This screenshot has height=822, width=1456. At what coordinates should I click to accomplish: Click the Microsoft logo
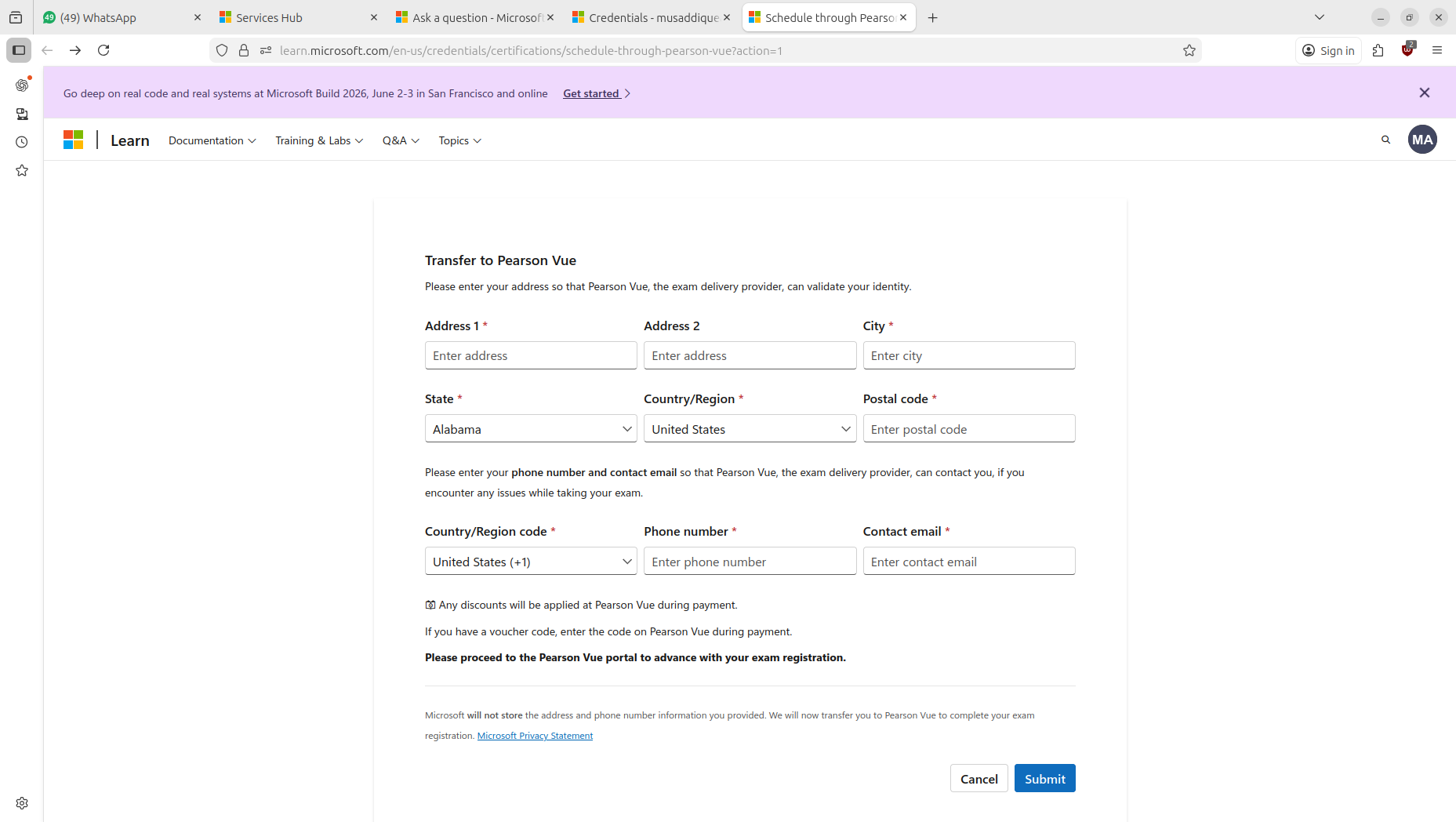73,140
